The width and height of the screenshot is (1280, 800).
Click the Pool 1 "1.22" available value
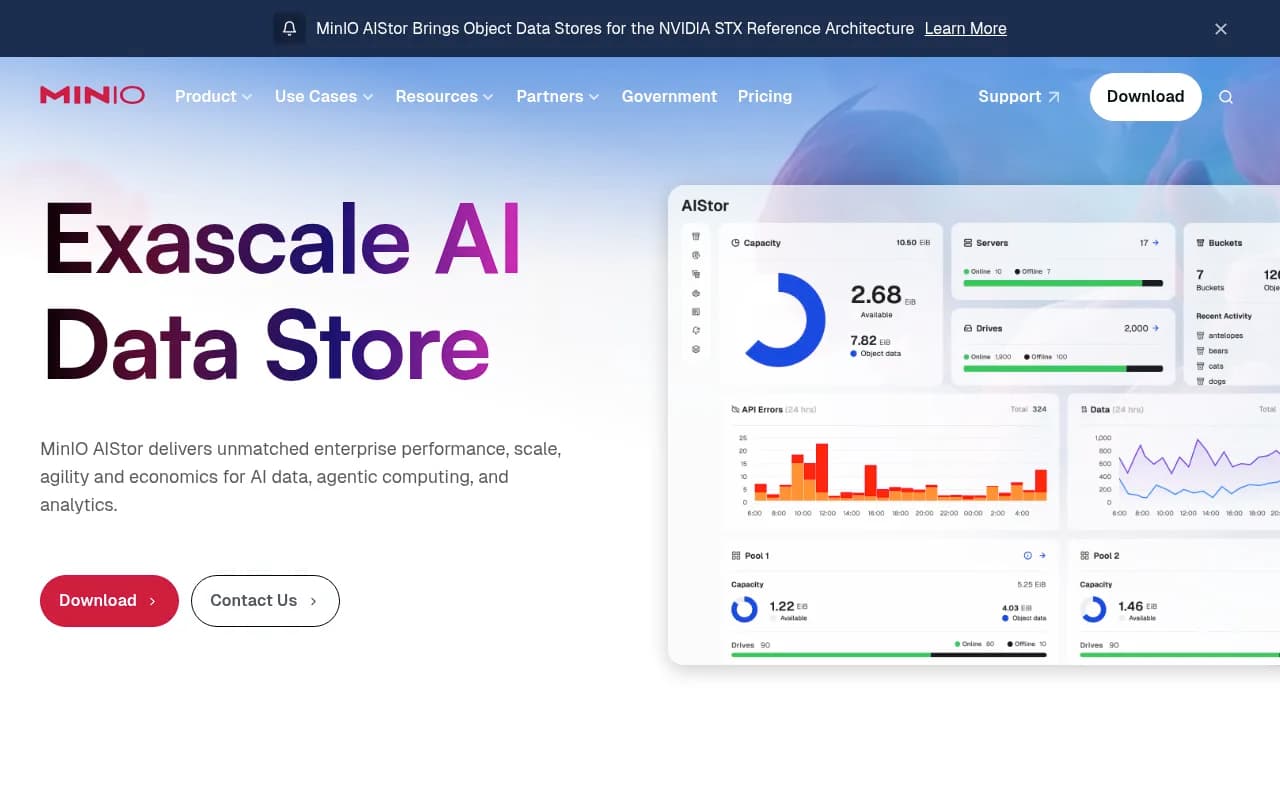[x=782, y=606]
